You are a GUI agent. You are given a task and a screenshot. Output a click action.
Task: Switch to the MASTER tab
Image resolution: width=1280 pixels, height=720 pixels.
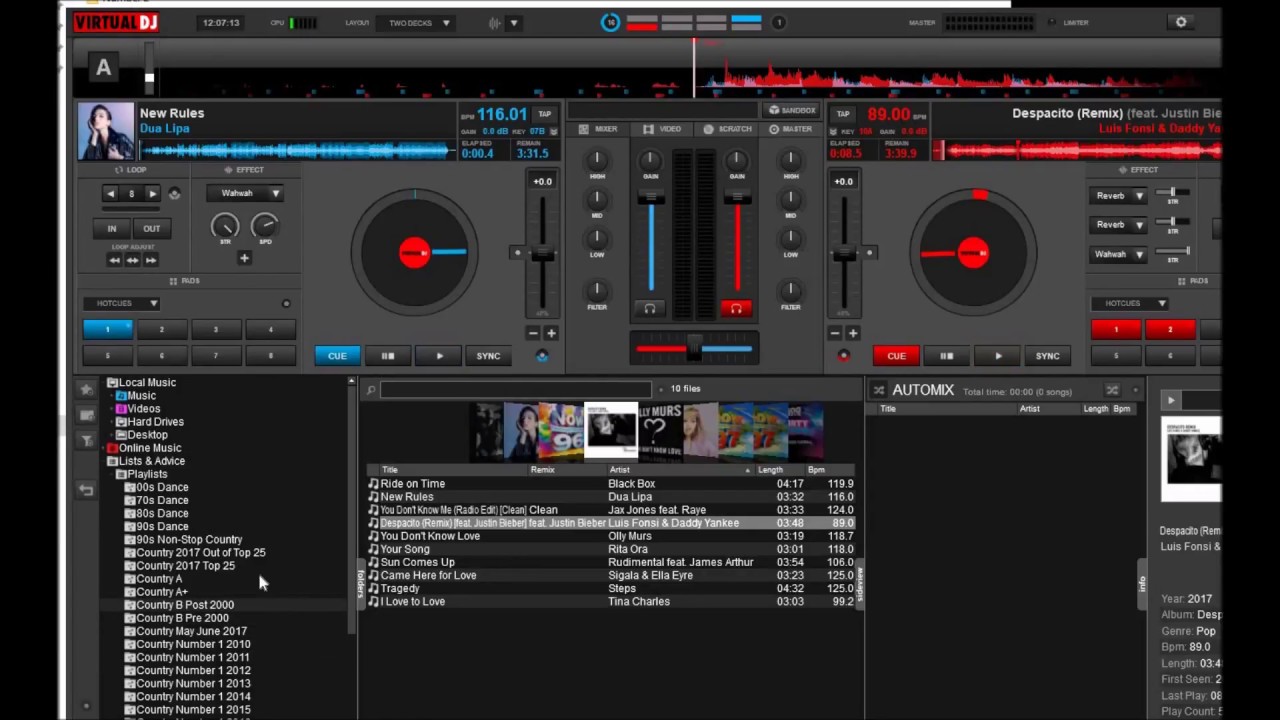tap(791, 129)
